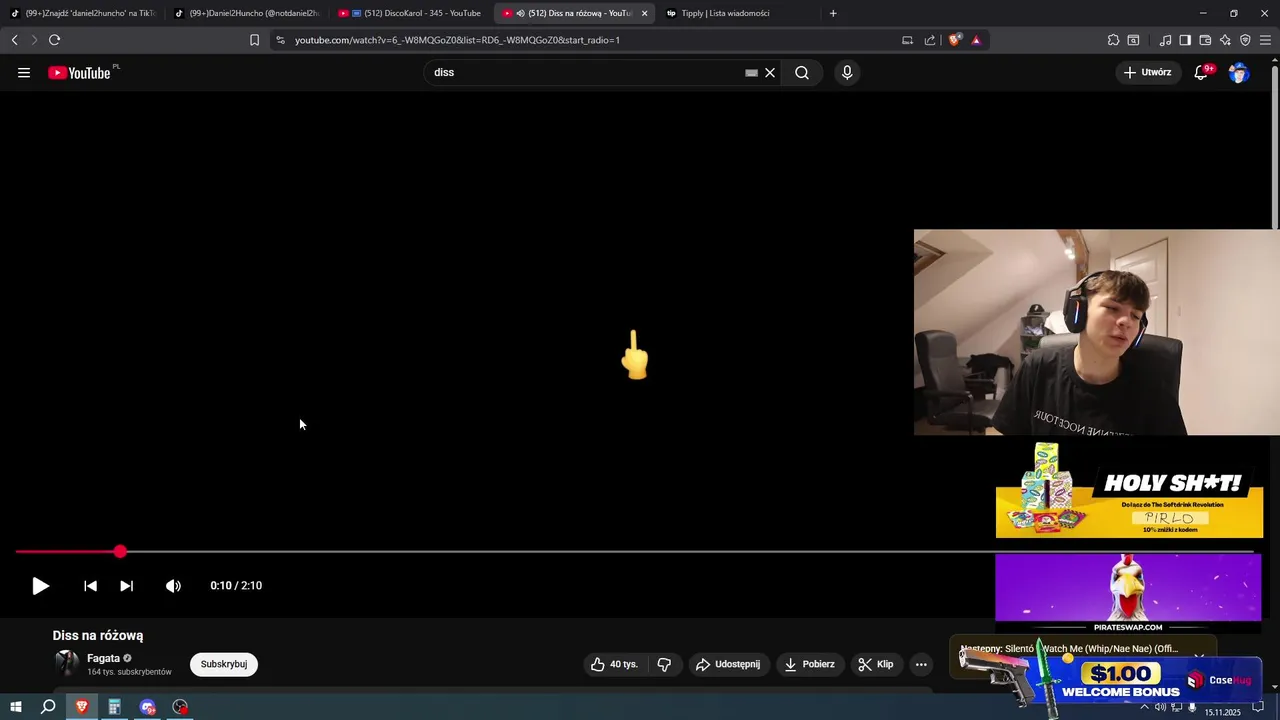Click the PirateSwap.com chicken ad banner
This screenshot has width=1280, height=720.
(x=1128, y=593)
